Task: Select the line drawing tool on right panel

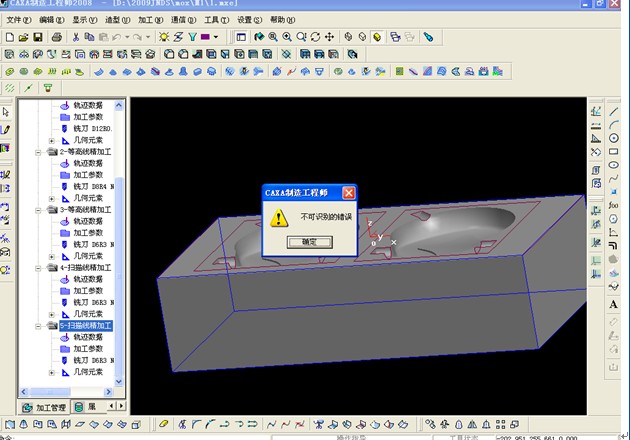Action: (614, 112)
